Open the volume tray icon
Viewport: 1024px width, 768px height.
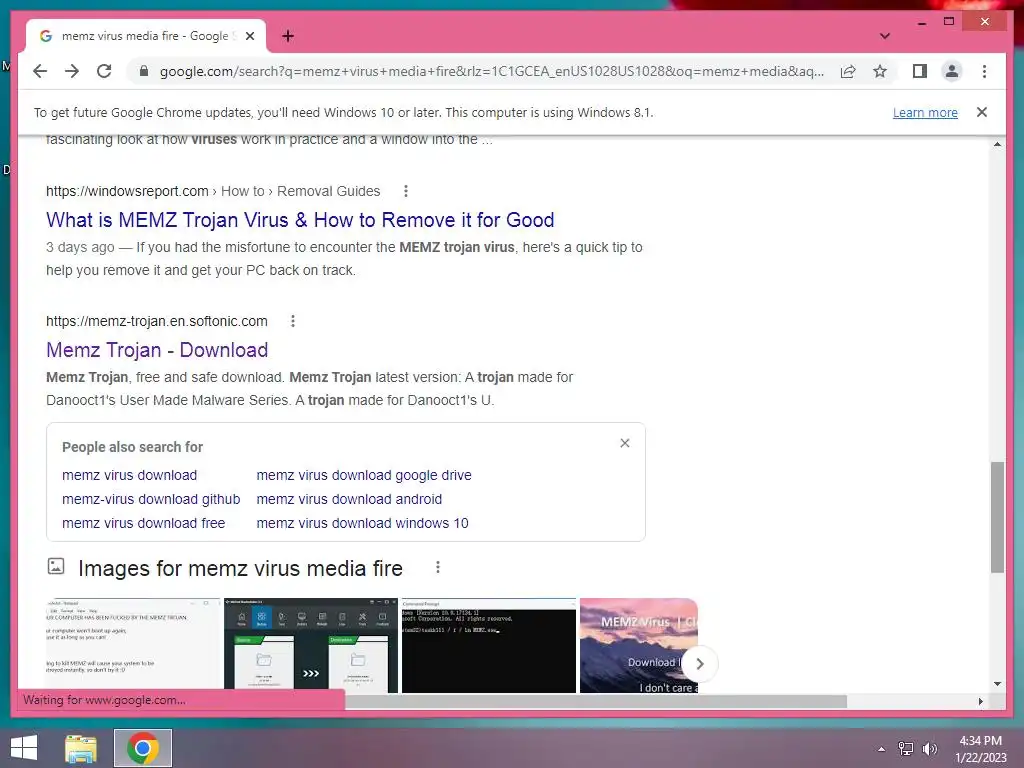[x=929, y=749]
